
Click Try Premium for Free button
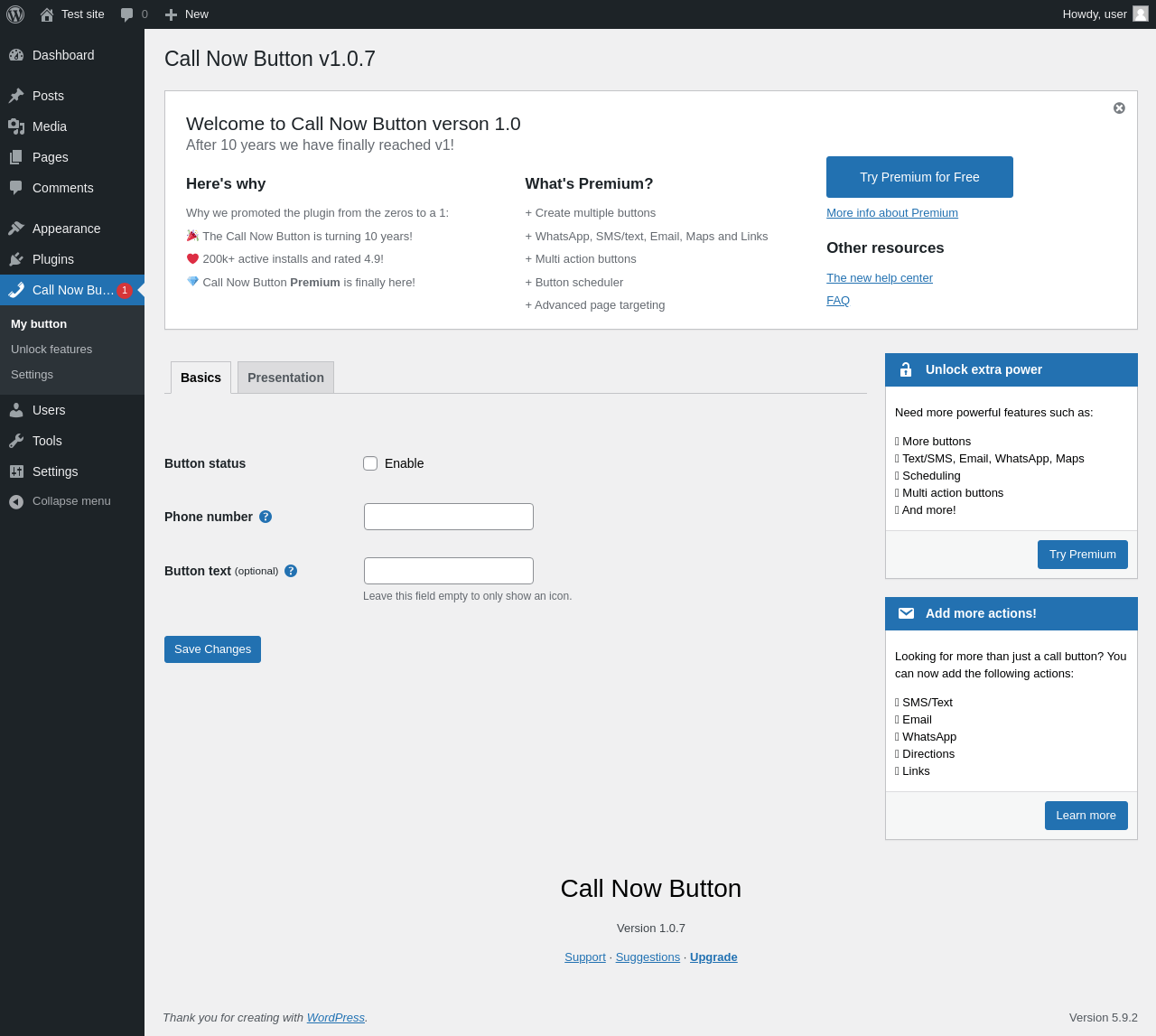point(919,177)
